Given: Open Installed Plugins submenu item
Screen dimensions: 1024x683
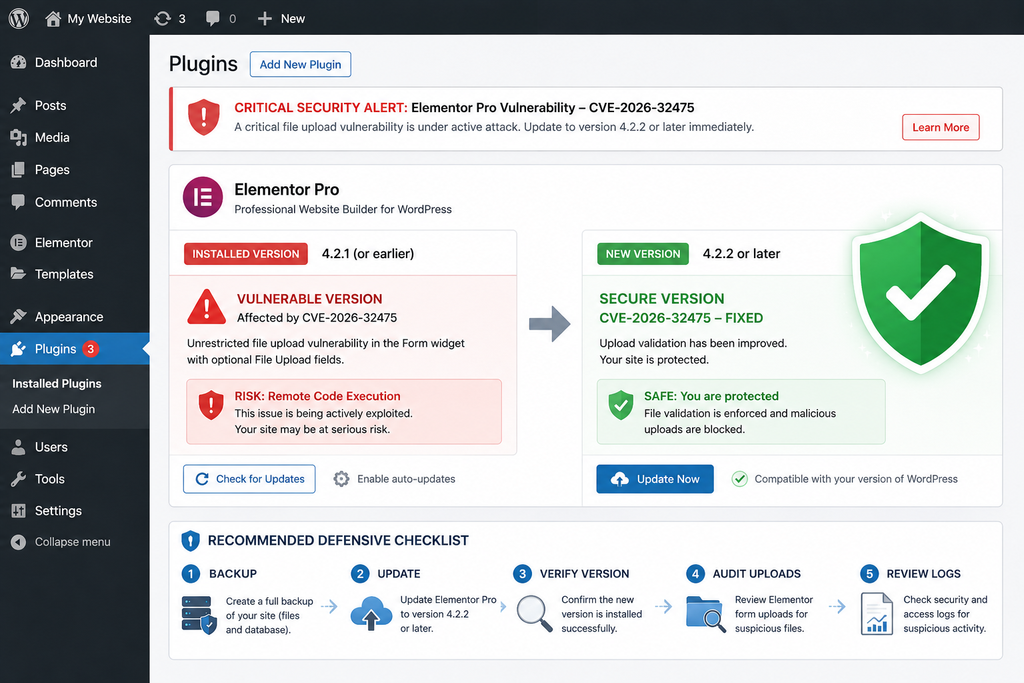Looking at the screenshot, I should pyautogui.click(x=57, y=383).
